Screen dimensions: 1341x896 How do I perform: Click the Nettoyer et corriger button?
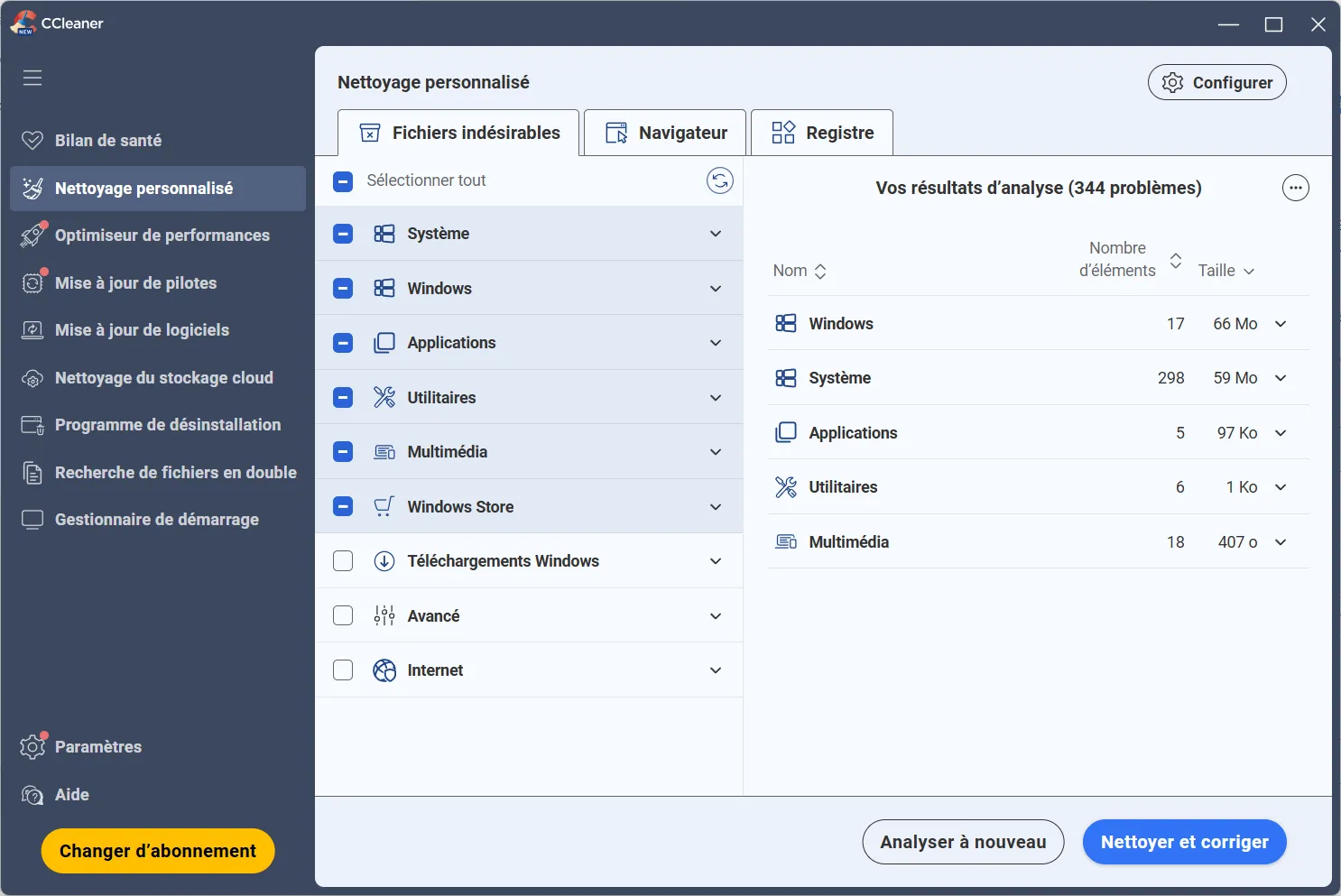(x=1184, y=842)
